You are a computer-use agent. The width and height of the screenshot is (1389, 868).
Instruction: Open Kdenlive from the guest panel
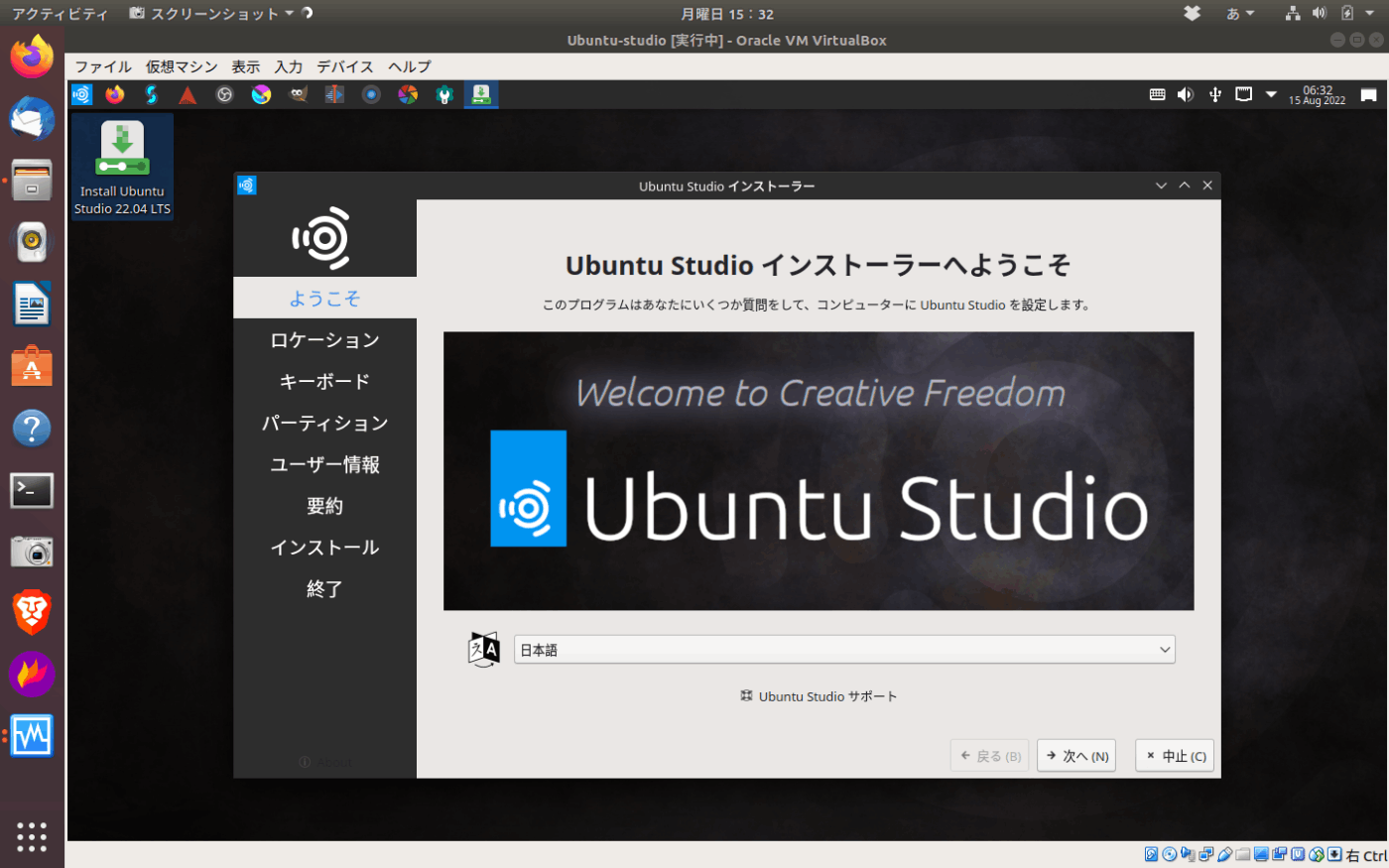click(334, 94)
